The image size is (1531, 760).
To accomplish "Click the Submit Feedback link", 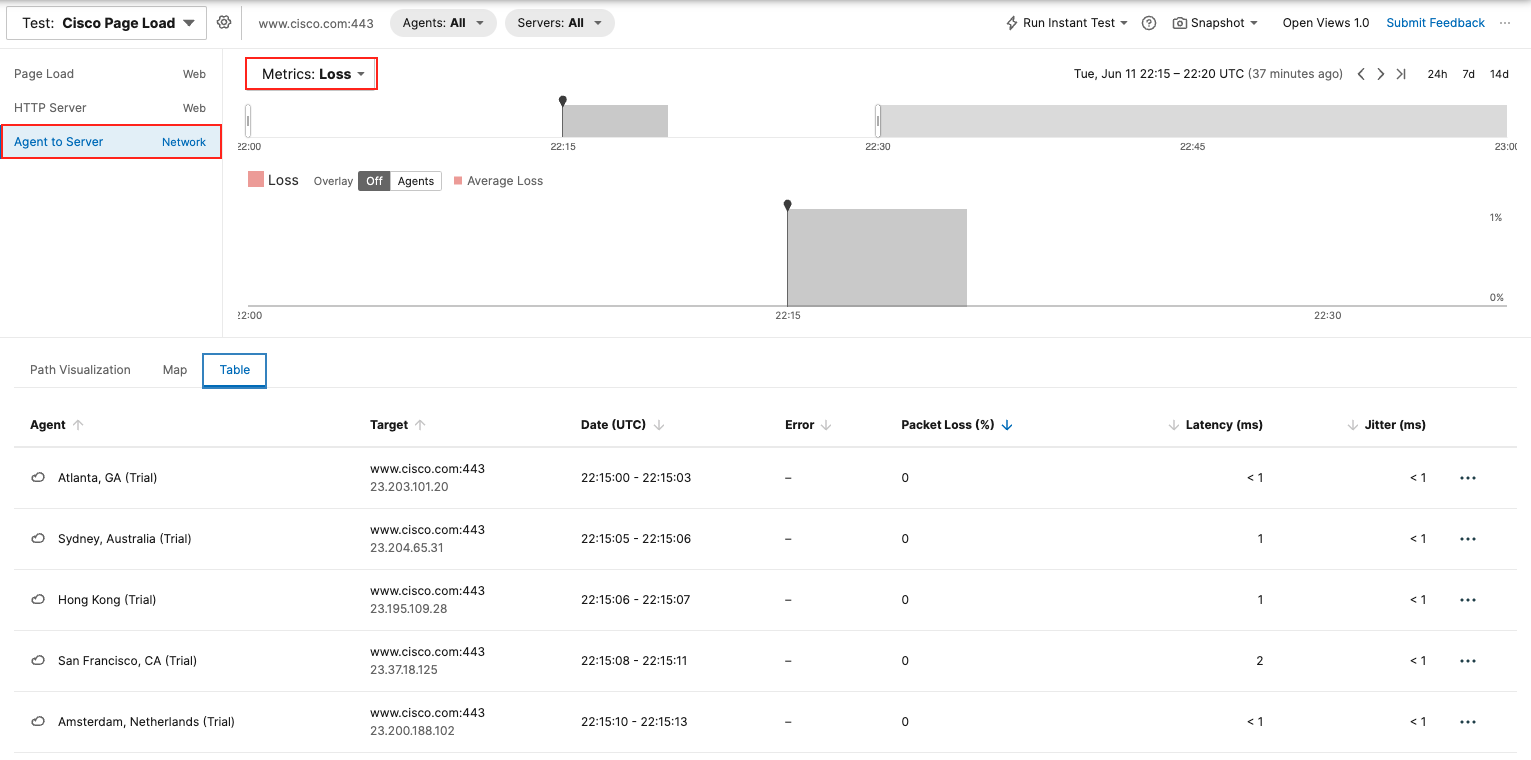I will (x=1435, y=23).
